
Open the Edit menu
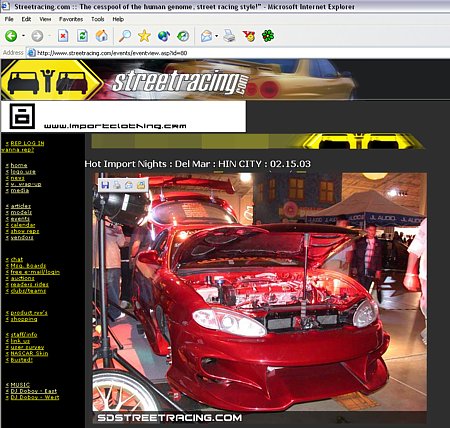coord(26,19)
